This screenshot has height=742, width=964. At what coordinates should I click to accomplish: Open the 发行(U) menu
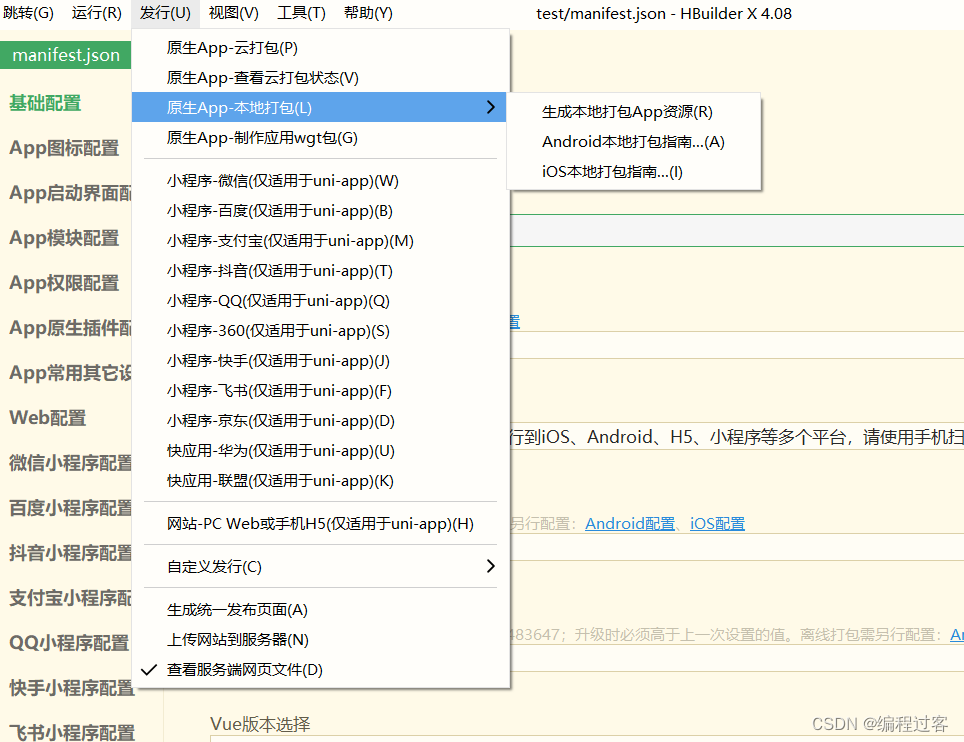coord(165,13)
